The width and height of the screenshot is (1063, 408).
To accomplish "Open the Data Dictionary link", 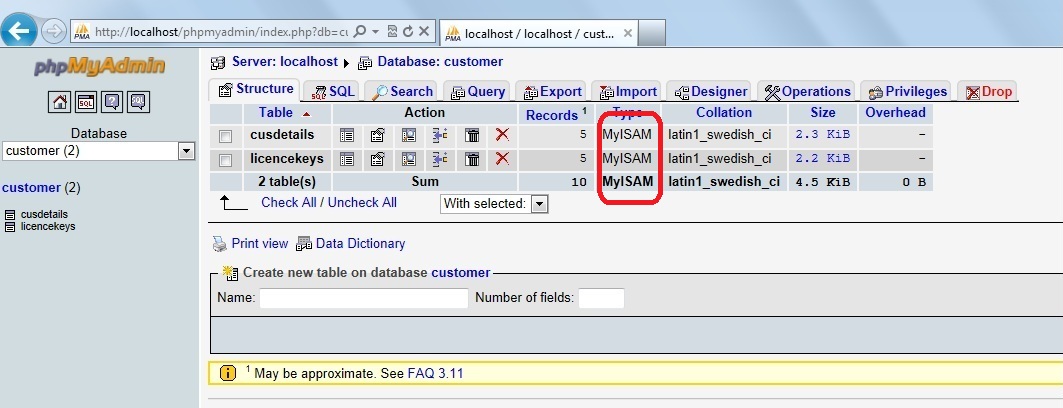I will pos(360,243).
